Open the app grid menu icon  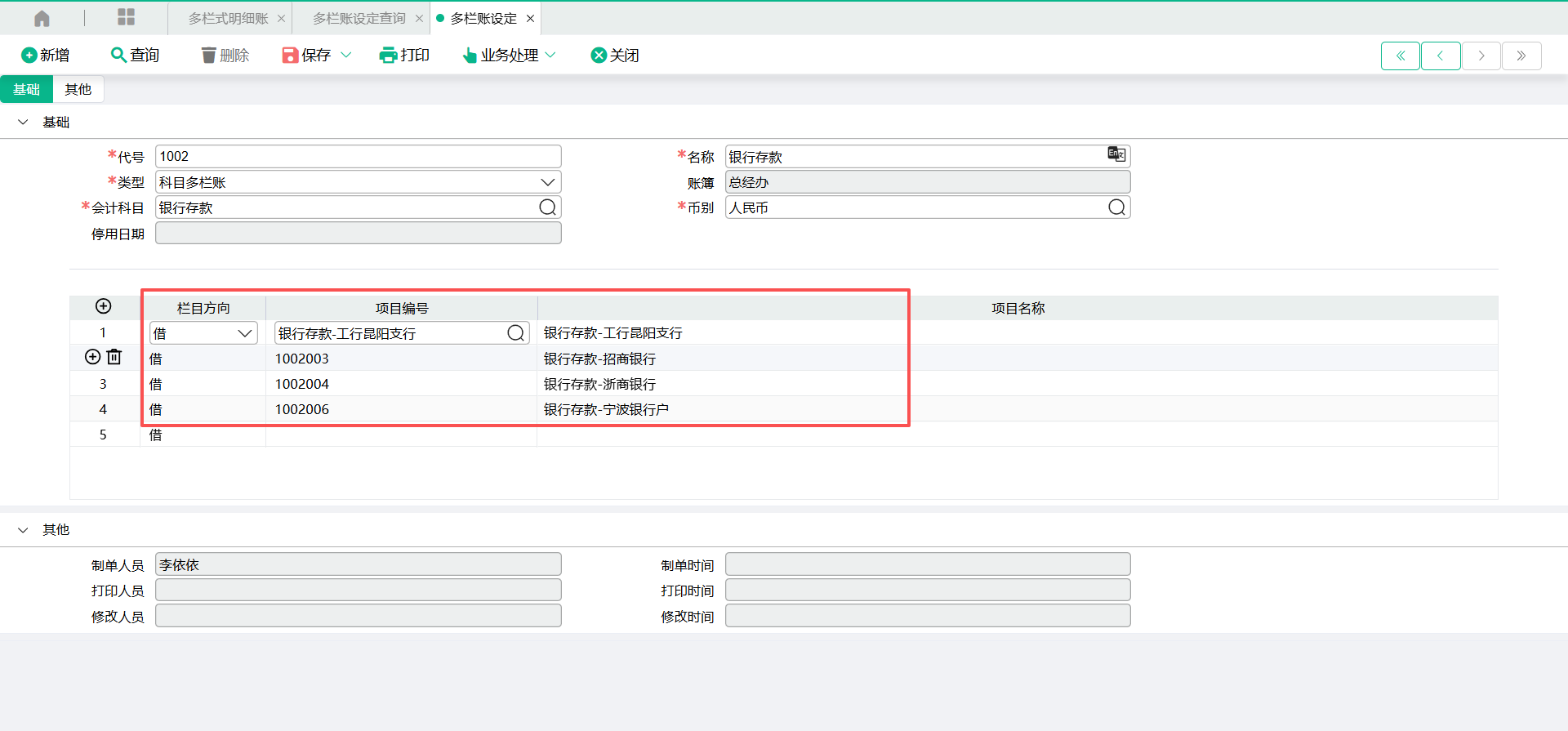[x=126, y=17]
